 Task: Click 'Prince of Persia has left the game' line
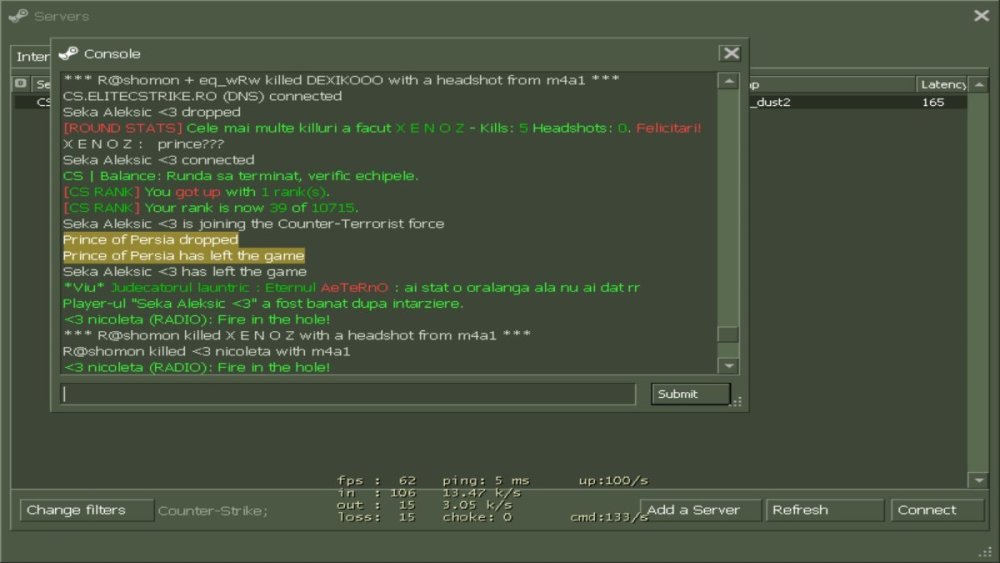184,256
